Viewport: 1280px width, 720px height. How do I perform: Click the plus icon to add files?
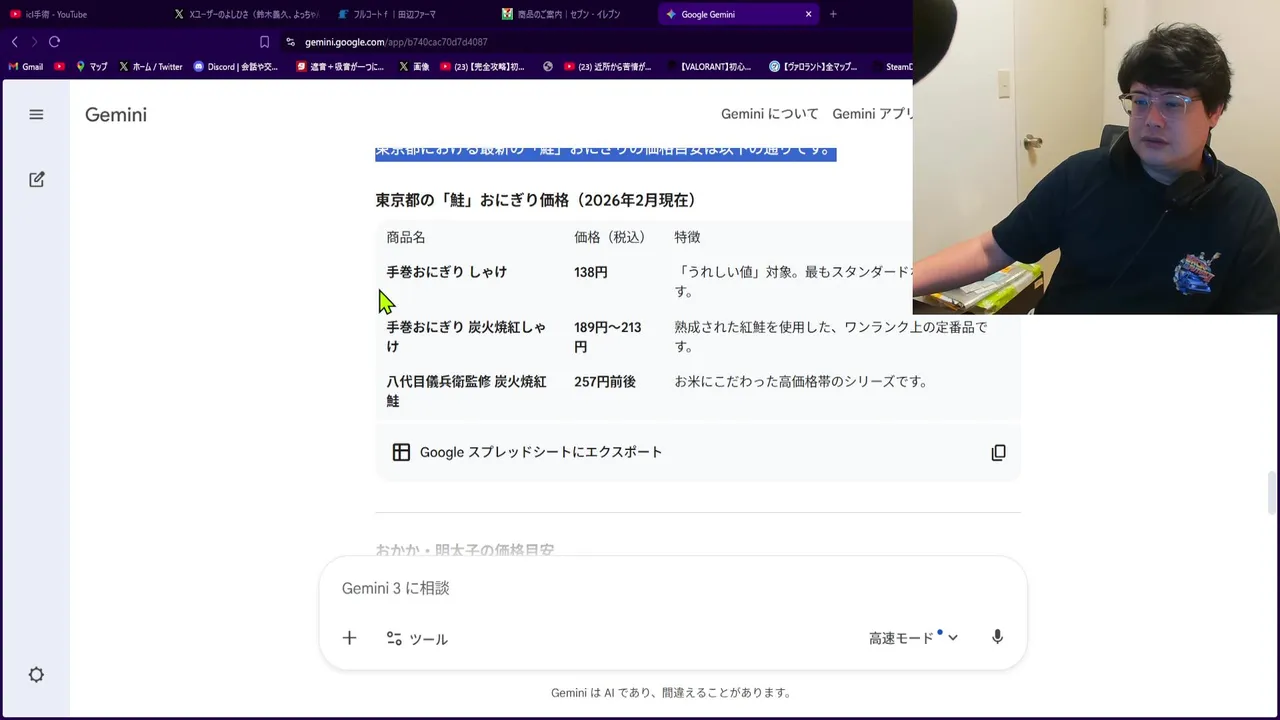point(349,638)
